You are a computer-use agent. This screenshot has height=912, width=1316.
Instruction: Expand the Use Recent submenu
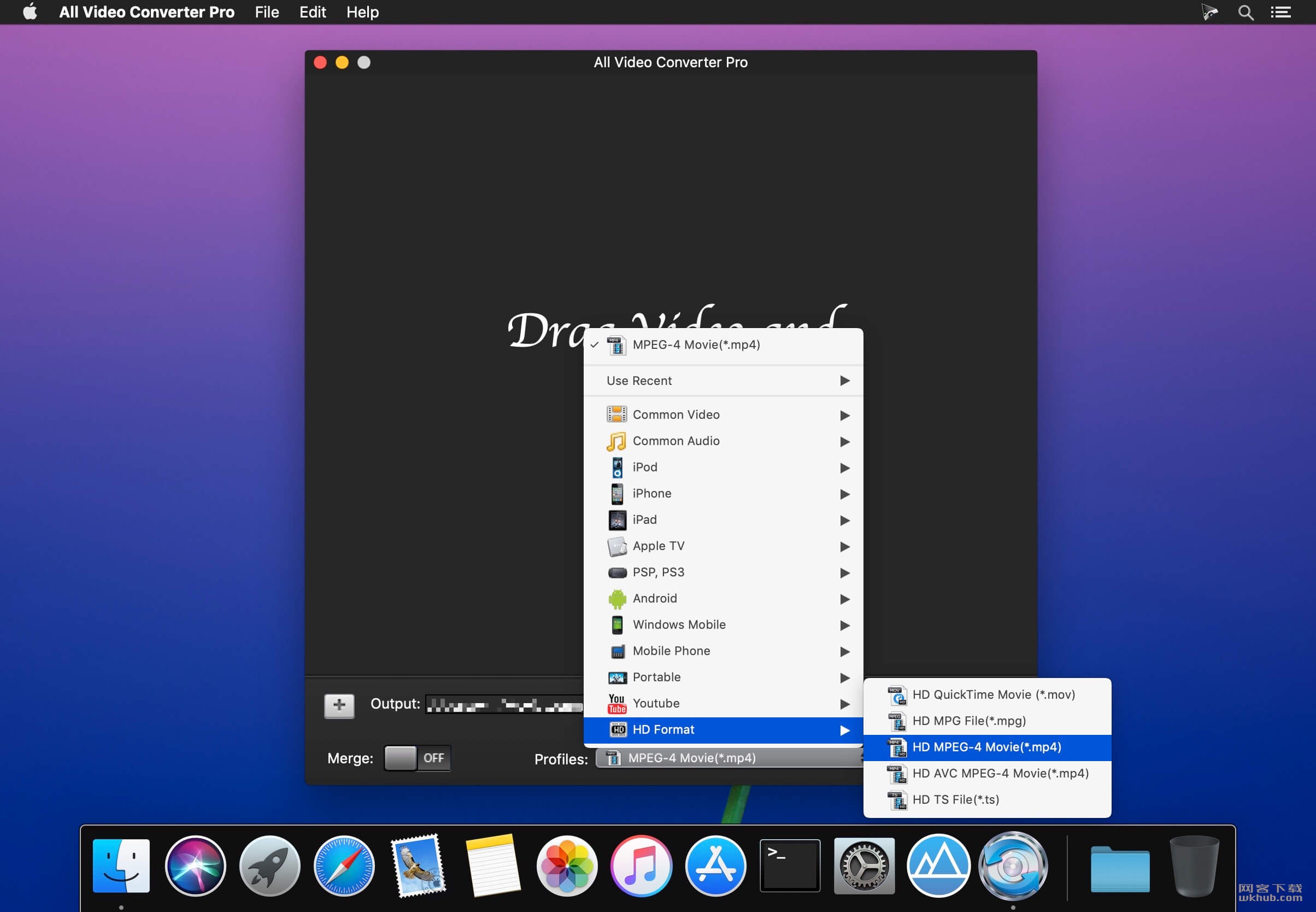click(x=723, y=381)
